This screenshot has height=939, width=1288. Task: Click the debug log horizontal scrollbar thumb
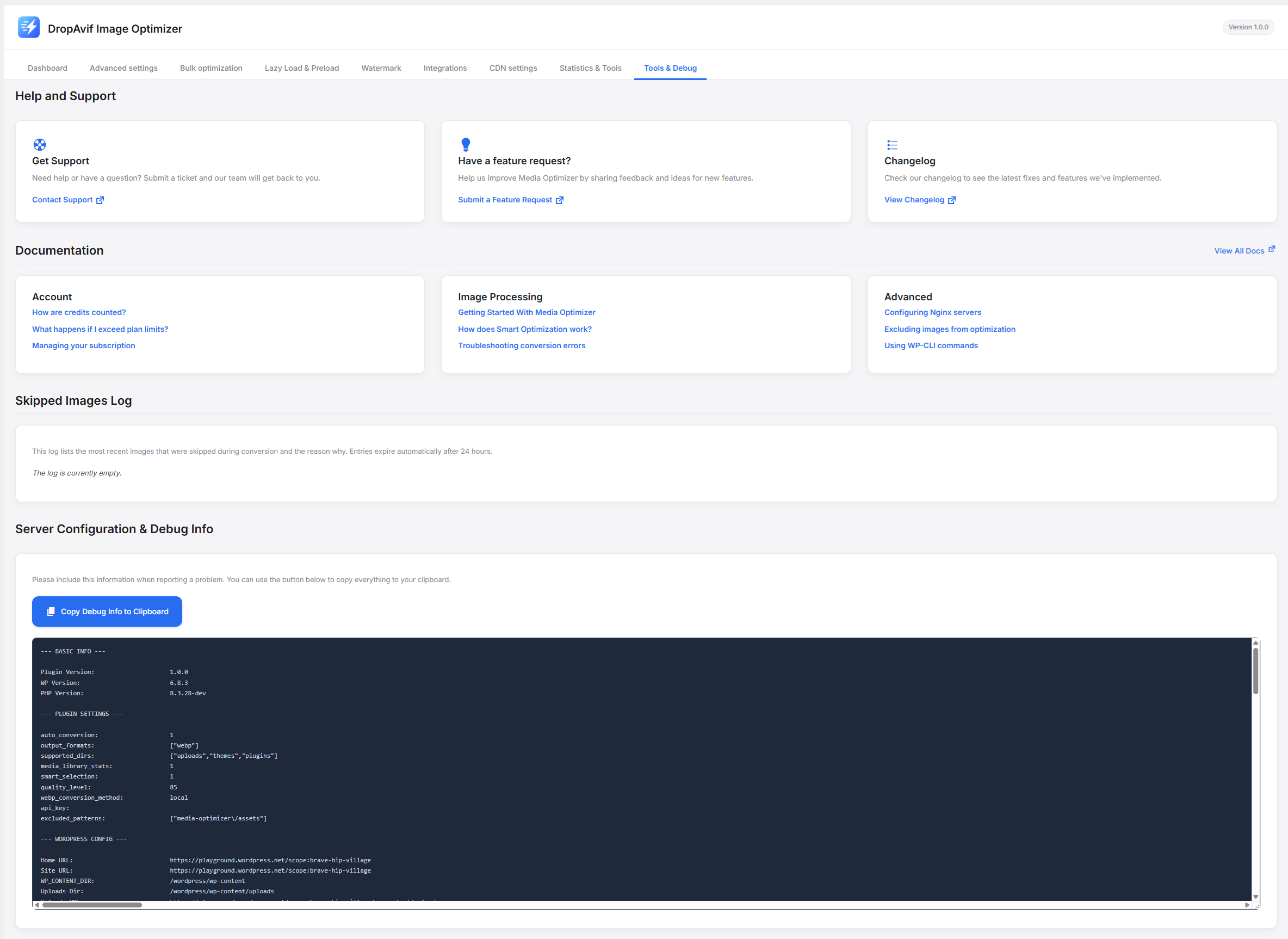point(91,905)
